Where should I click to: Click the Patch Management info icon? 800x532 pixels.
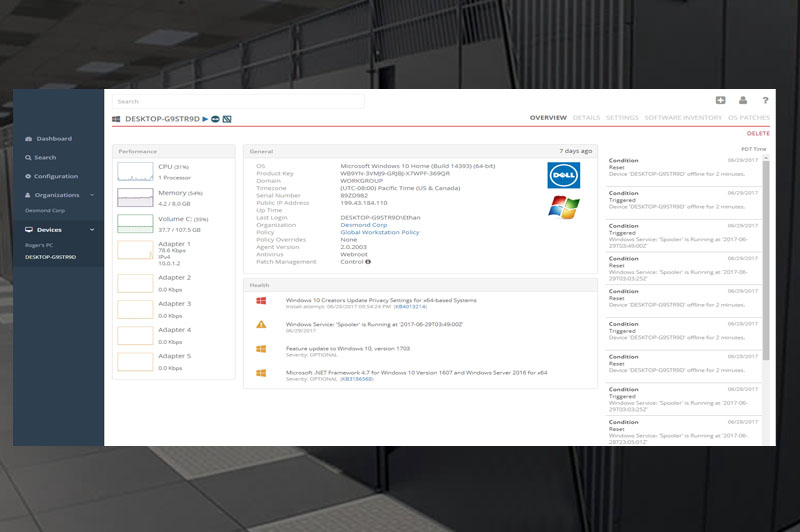368,262
